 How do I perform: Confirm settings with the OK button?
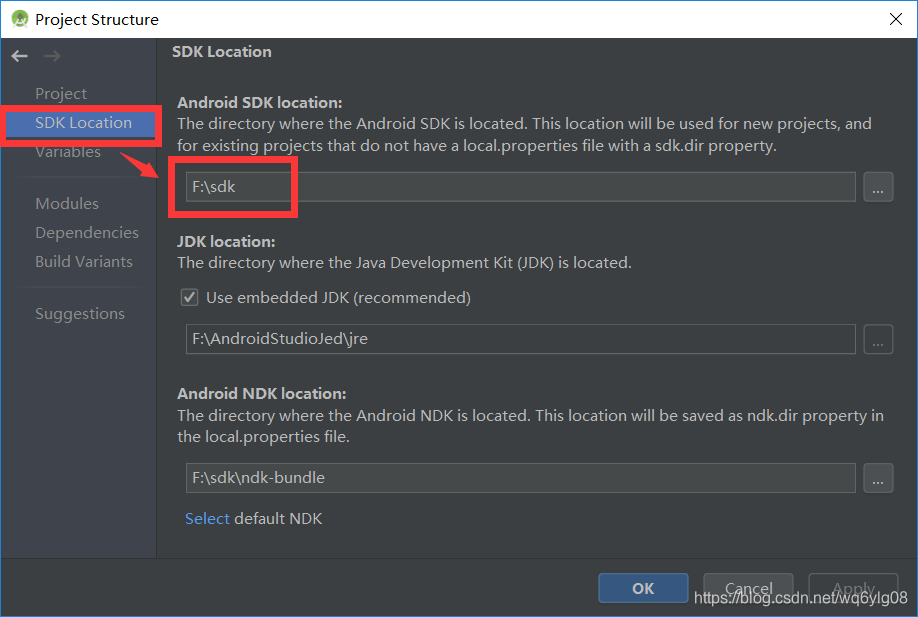coord(643,588)
